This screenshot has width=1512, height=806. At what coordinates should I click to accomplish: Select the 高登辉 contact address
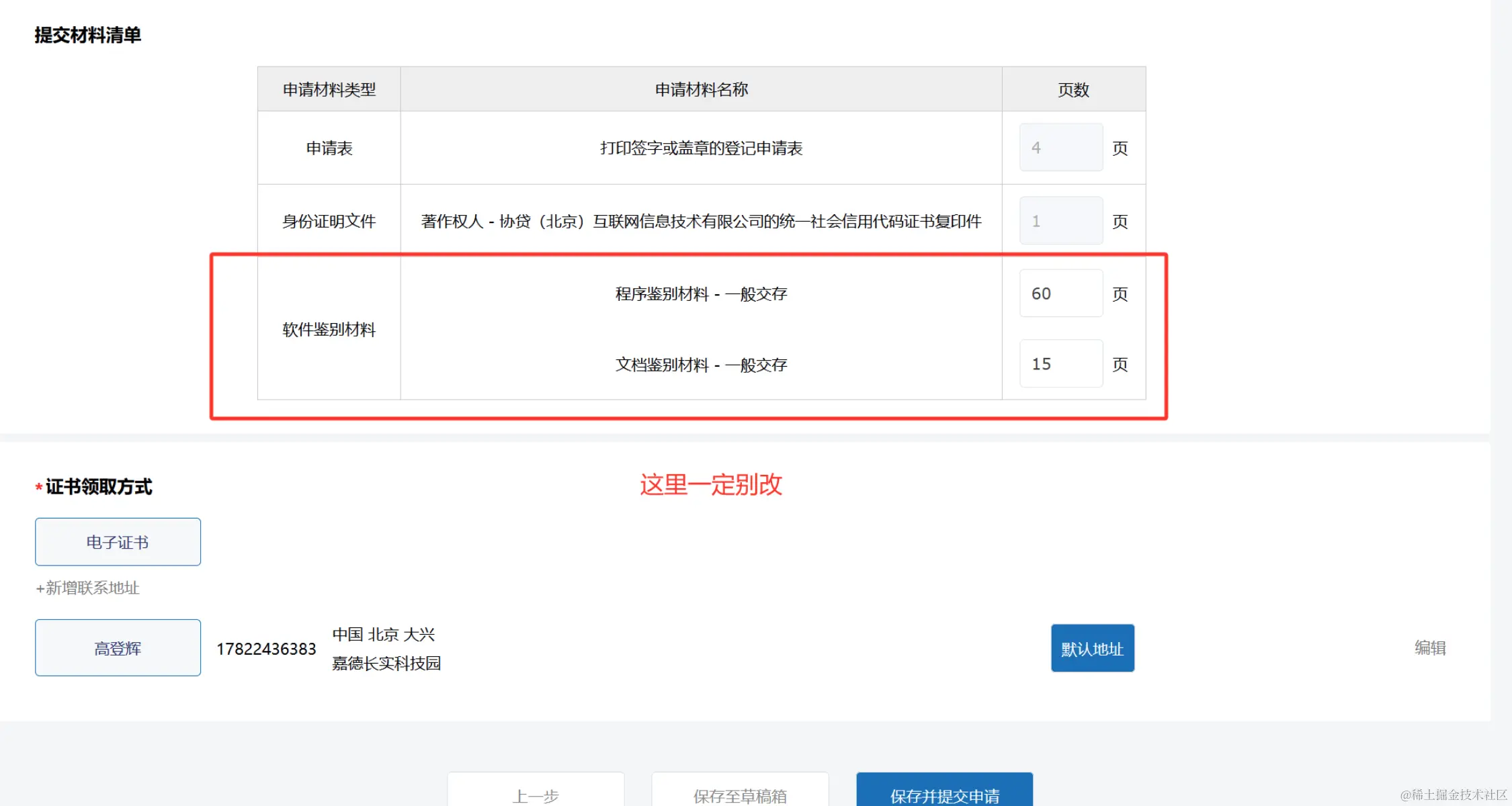(x=118, y=648)
